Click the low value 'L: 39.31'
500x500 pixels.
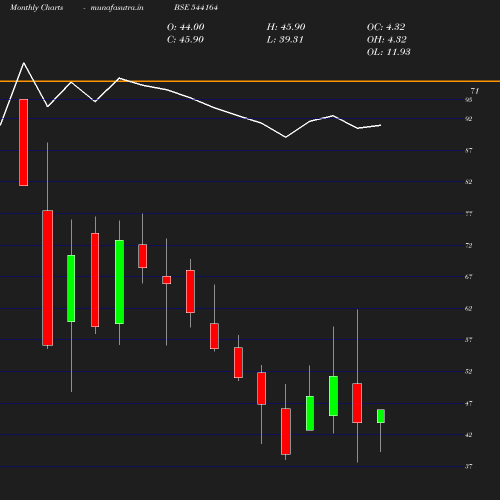(285, 39)
